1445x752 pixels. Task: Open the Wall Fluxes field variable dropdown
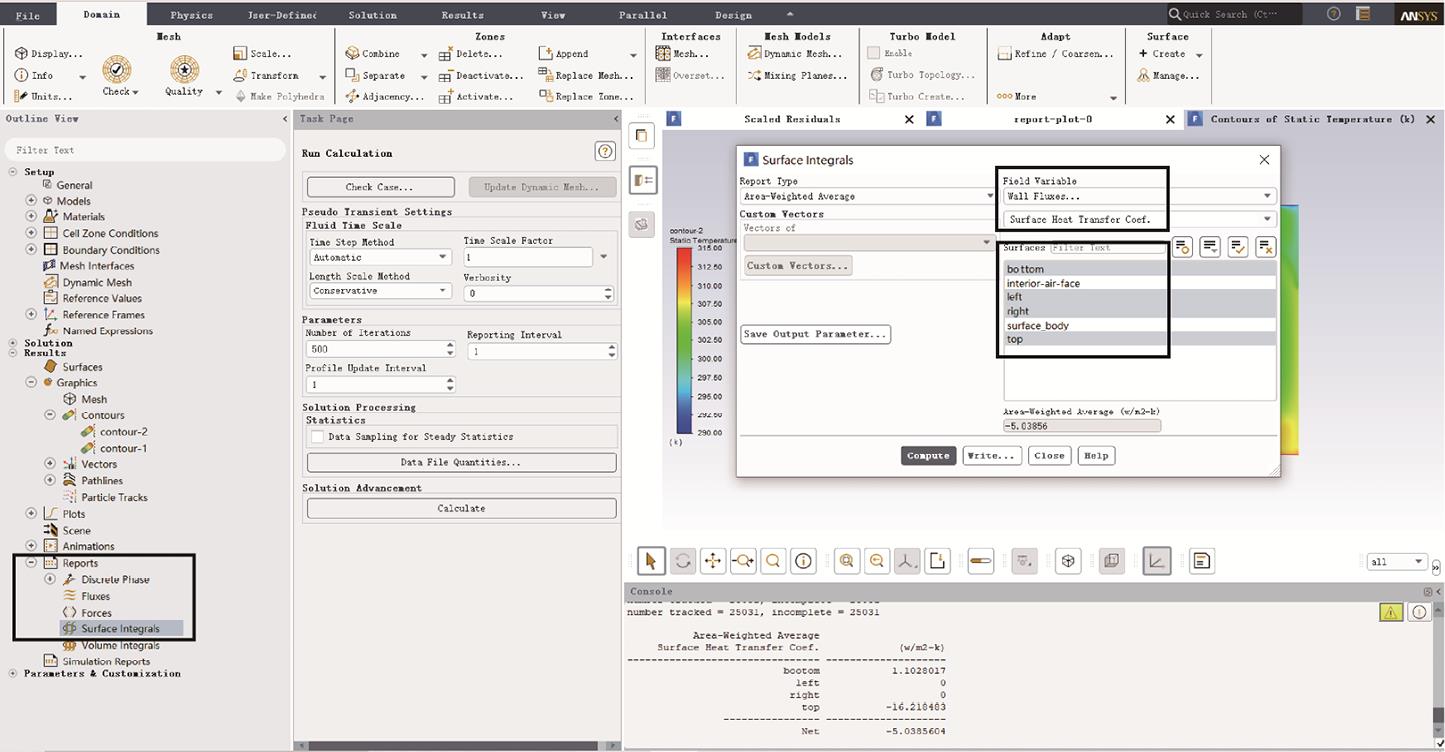(x=1140, y=196)
